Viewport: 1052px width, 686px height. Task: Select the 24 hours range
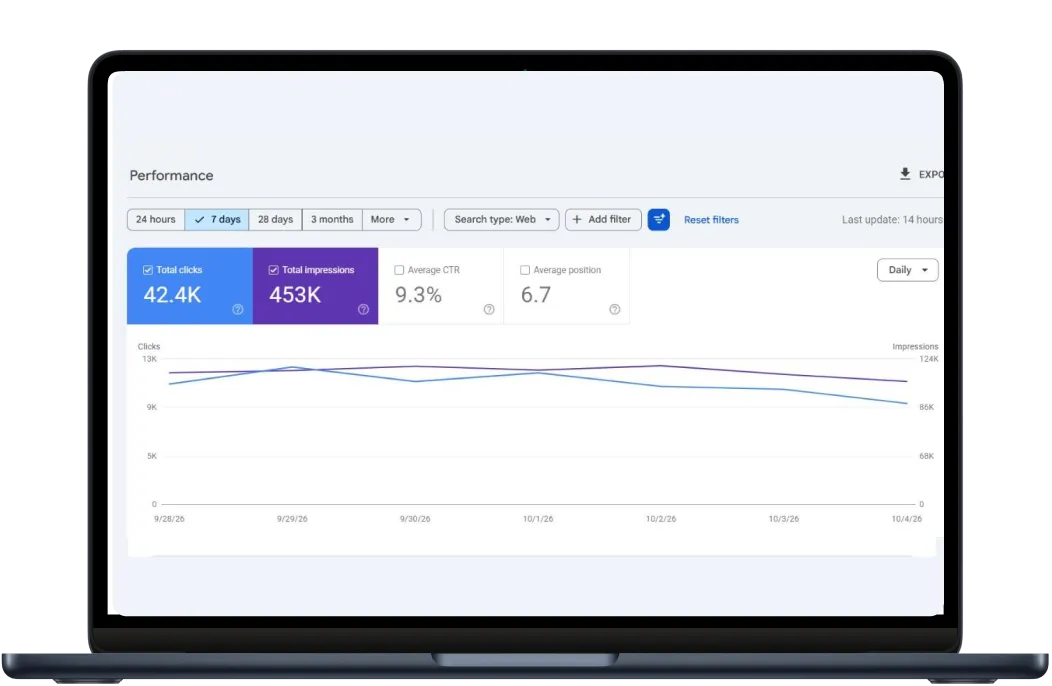click(x=156, y=219)
